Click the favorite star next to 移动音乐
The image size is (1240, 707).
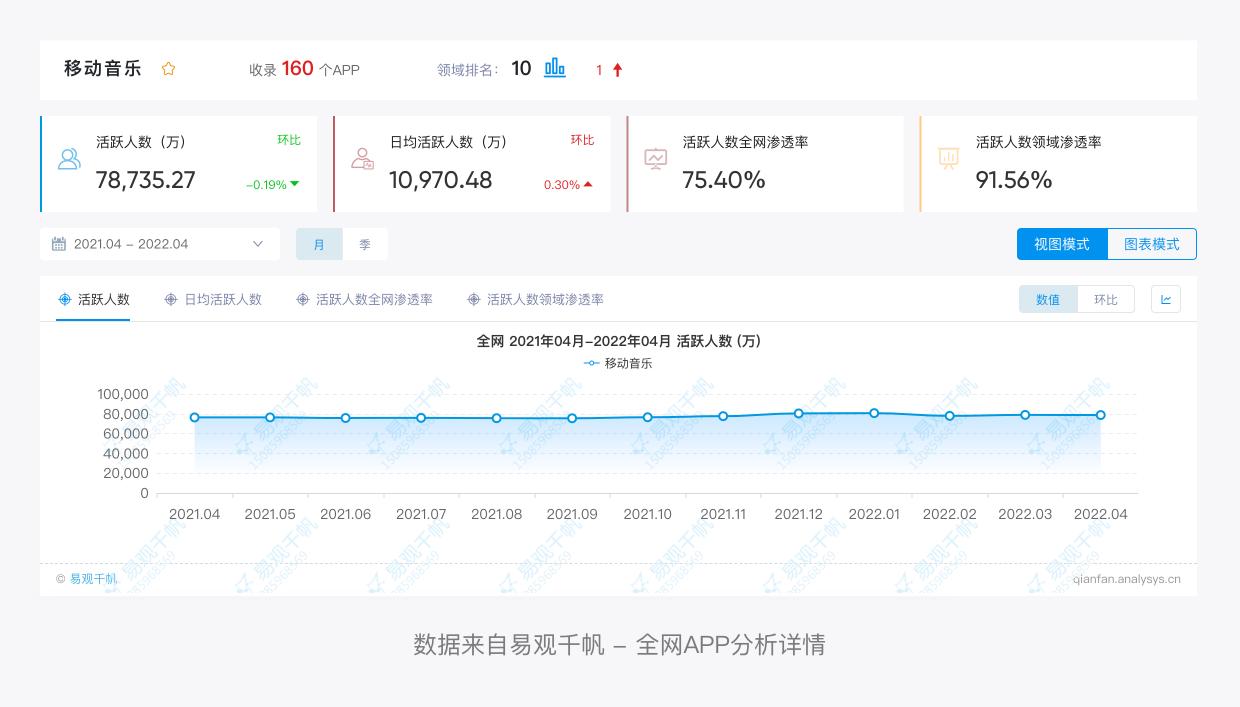click(168, 69)
